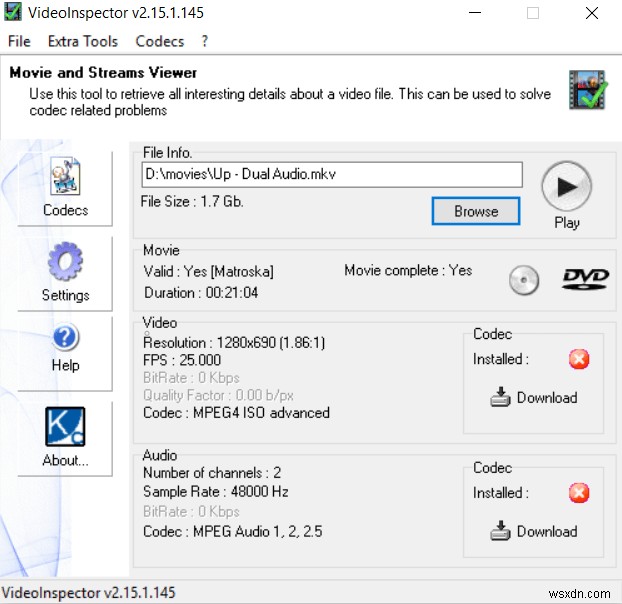
Task: Click 'Movie complete : Yes' text
Action: 408,270
